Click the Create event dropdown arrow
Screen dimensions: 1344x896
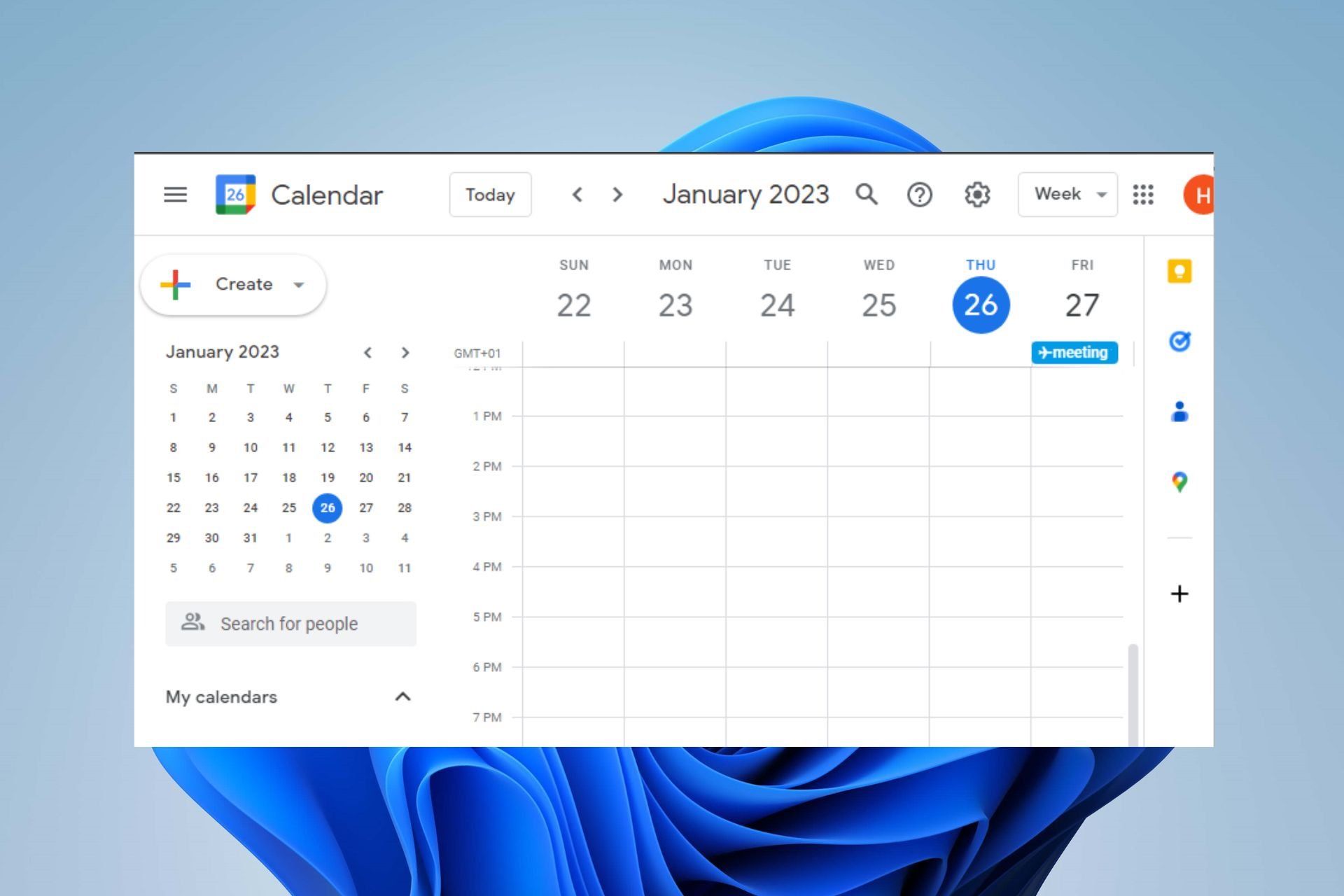[x=298, y=285]
